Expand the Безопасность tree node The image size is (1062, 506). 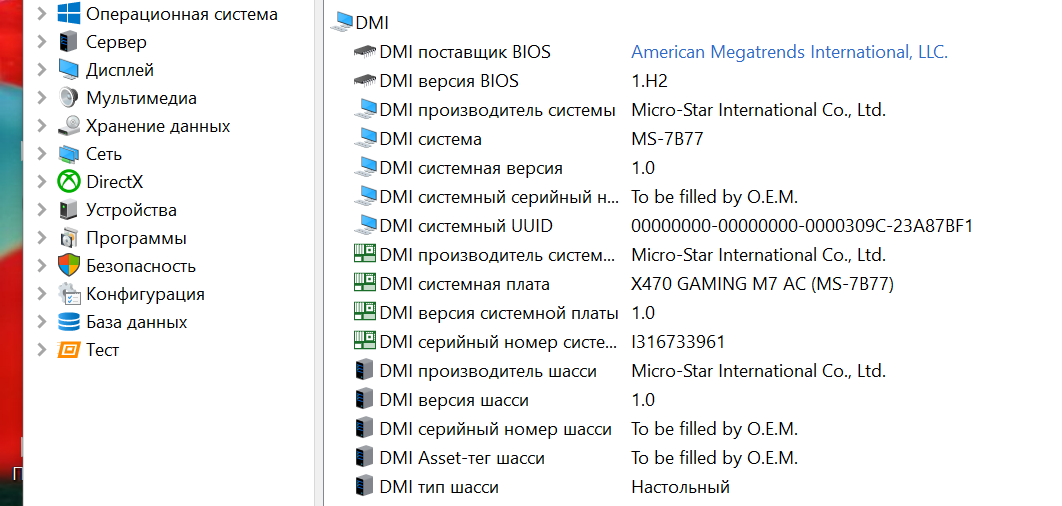click(x=43, y=266)
